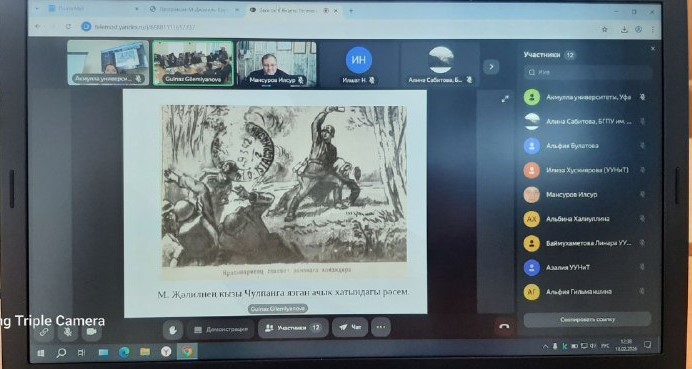
Task: Select Gulnaz Gilemiyanova video thumbnail
Action: pos(193,63)
